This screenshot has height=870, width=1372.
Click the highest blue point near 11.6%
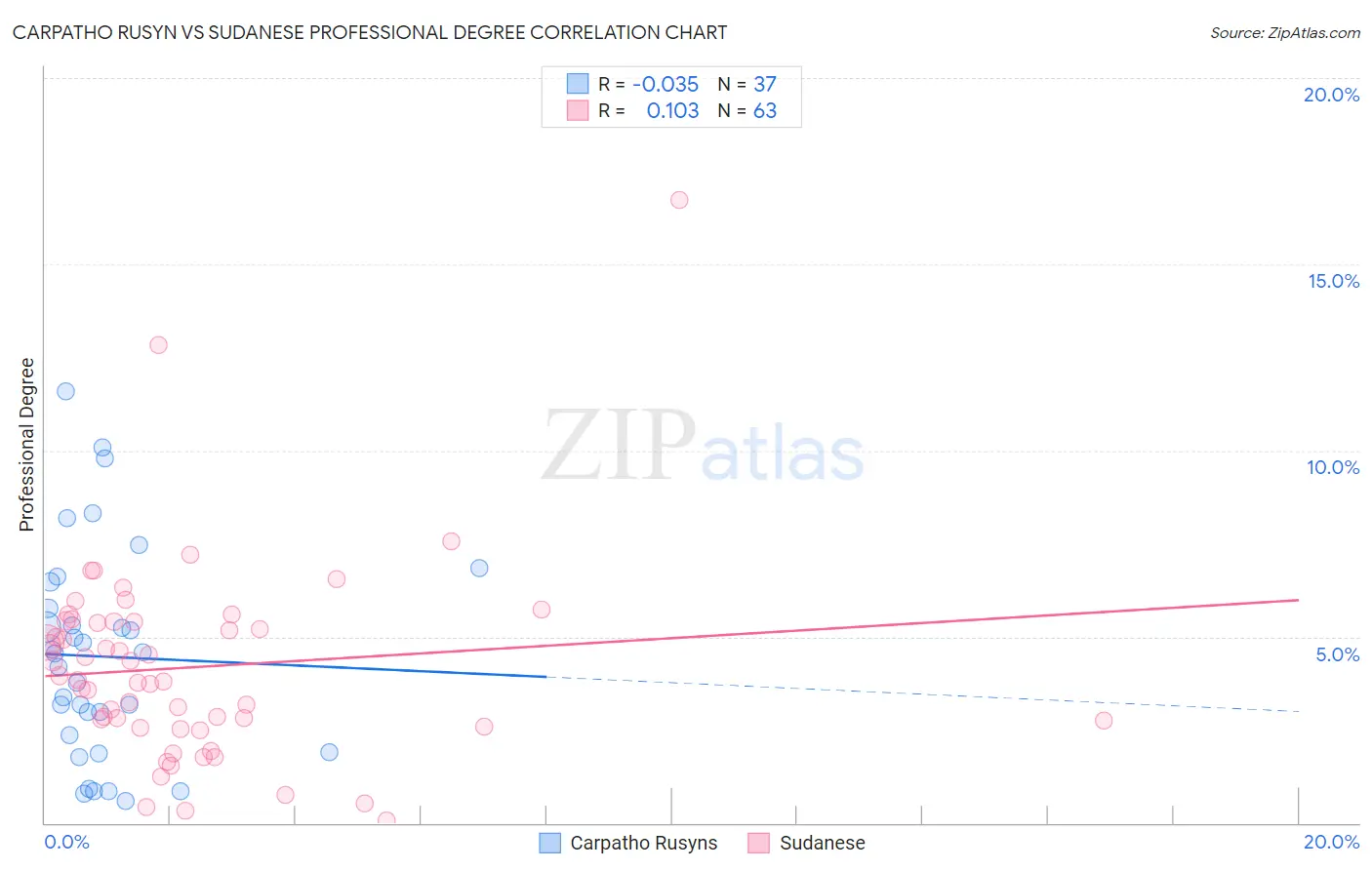65,391
